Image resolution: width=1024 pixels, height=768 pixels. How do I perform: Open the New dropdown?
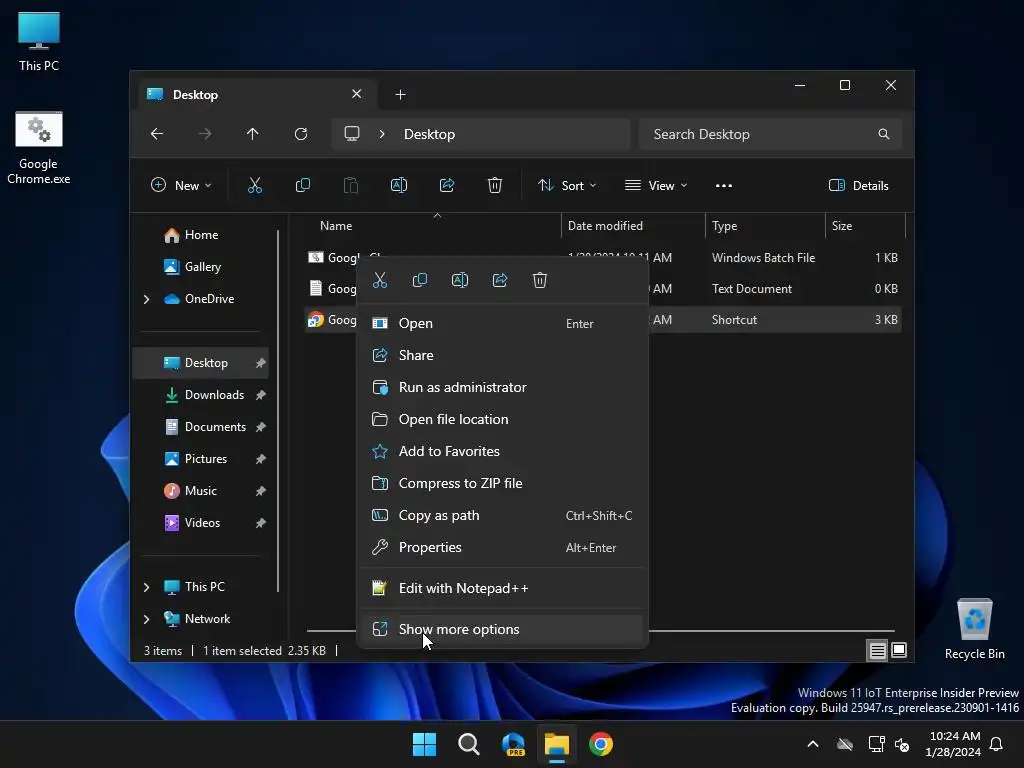[x=182, y=185]
